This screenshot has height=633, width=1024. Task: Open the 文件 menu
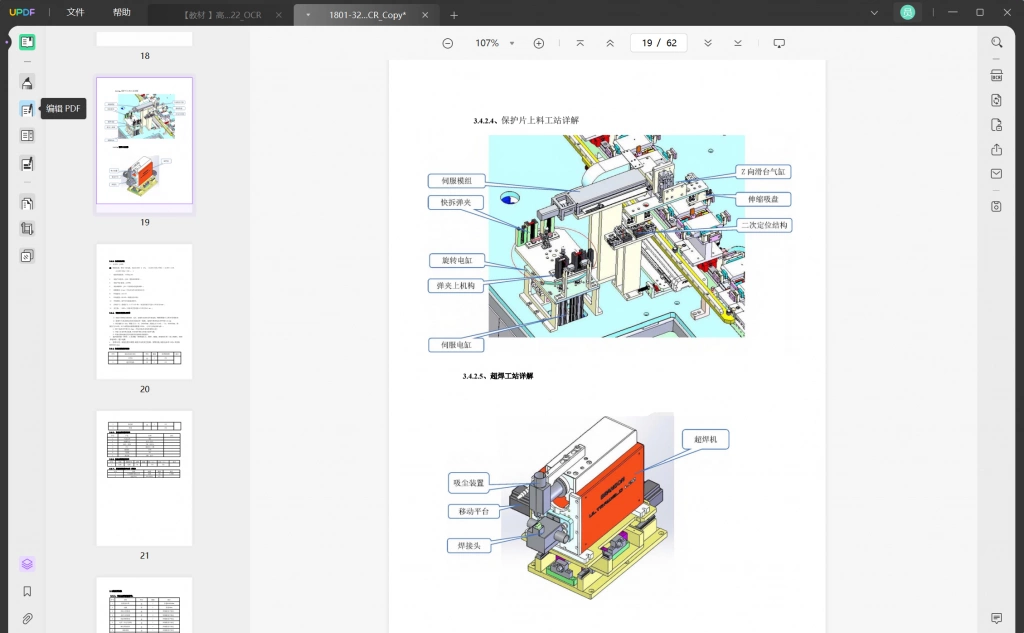[76, 12]
